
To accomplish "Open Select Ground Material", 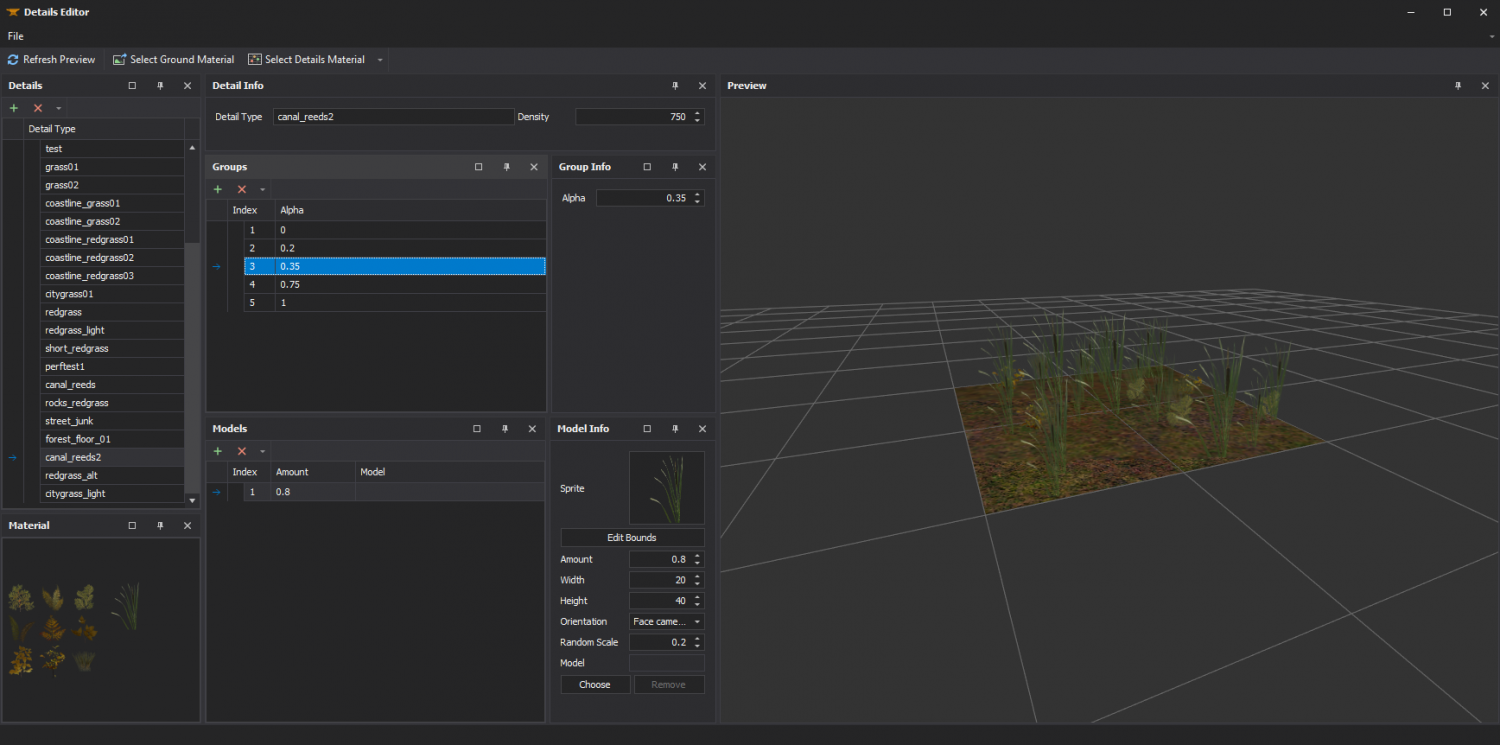I will point(173,59).
